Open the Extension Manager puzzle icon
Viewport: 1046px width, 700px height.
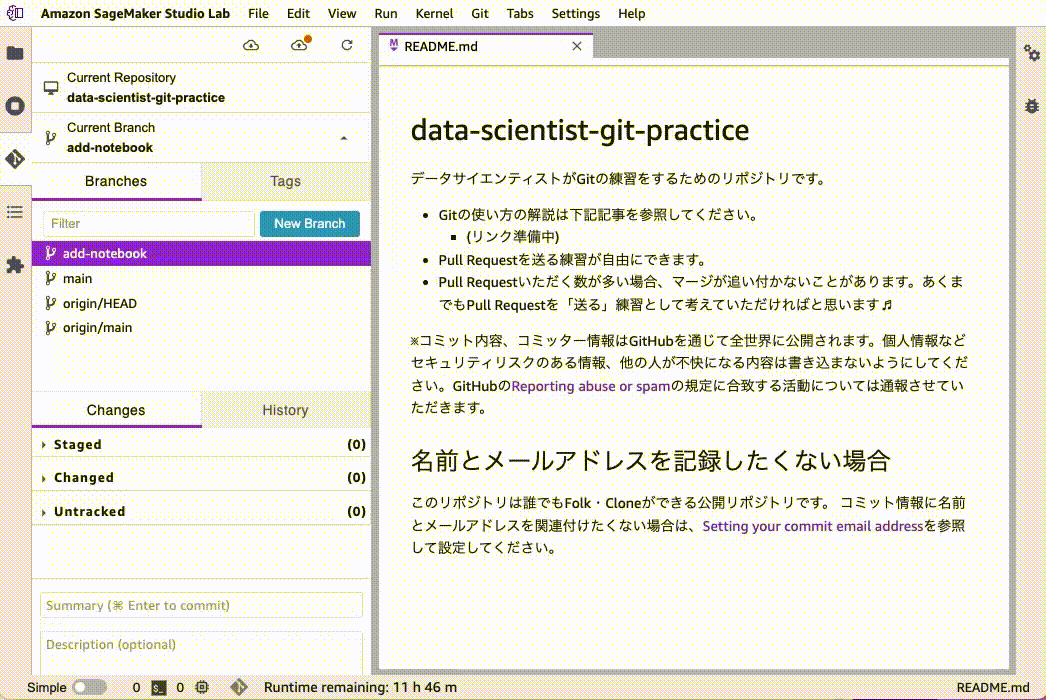15,265
